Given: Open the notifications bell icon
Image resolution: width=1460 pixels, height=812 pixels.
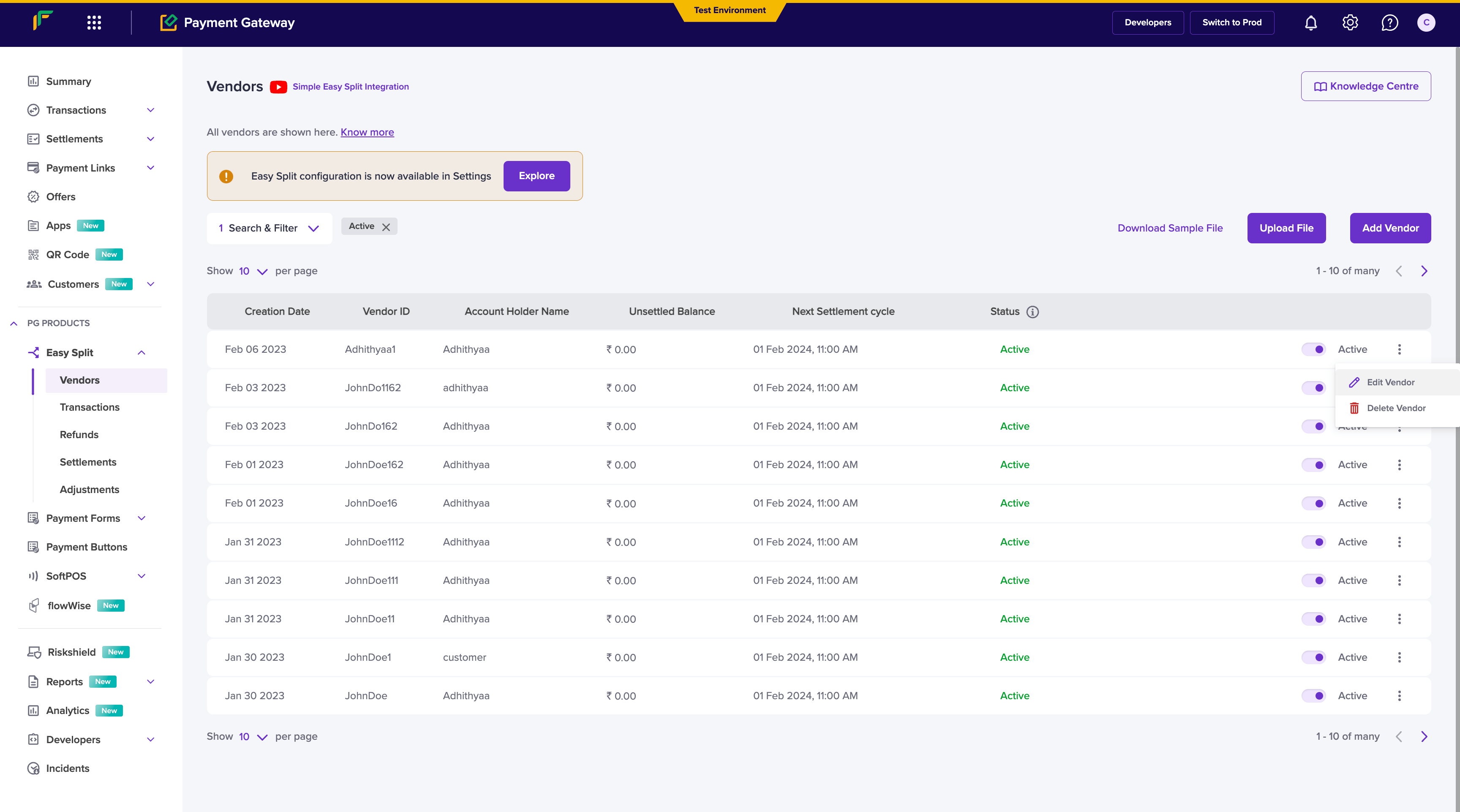Looking at the screenshot, I should 1311,23.
